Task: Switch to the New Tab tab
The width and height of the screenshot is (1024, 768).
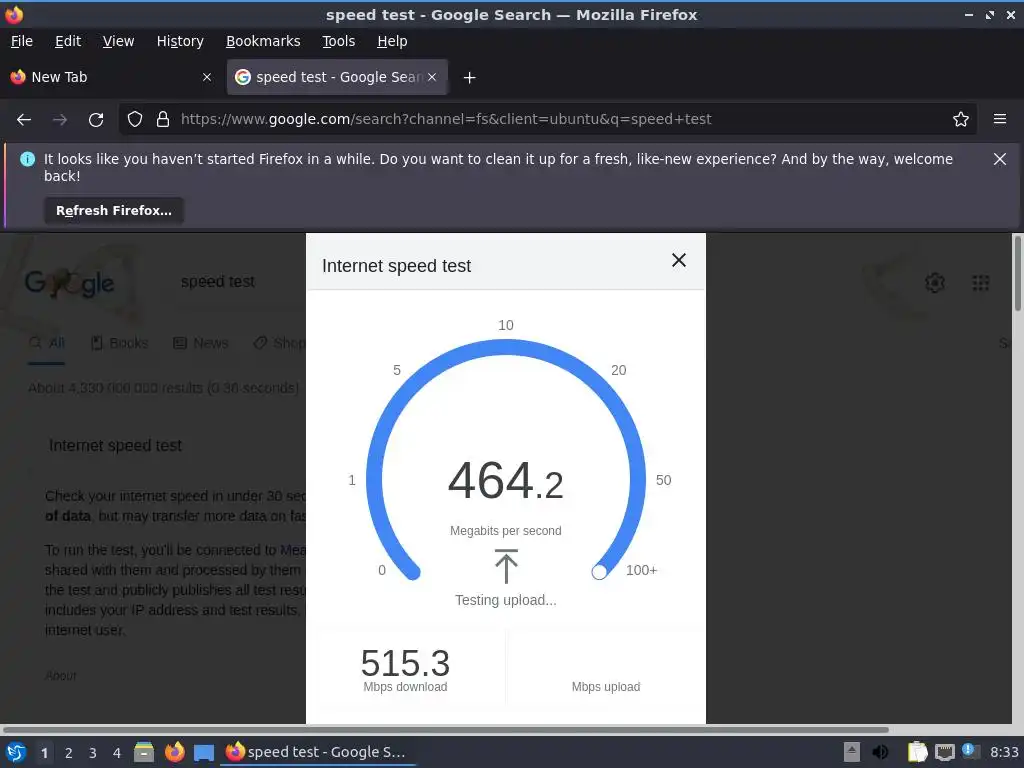Action: pyautogui.click(x=111, y=77)
